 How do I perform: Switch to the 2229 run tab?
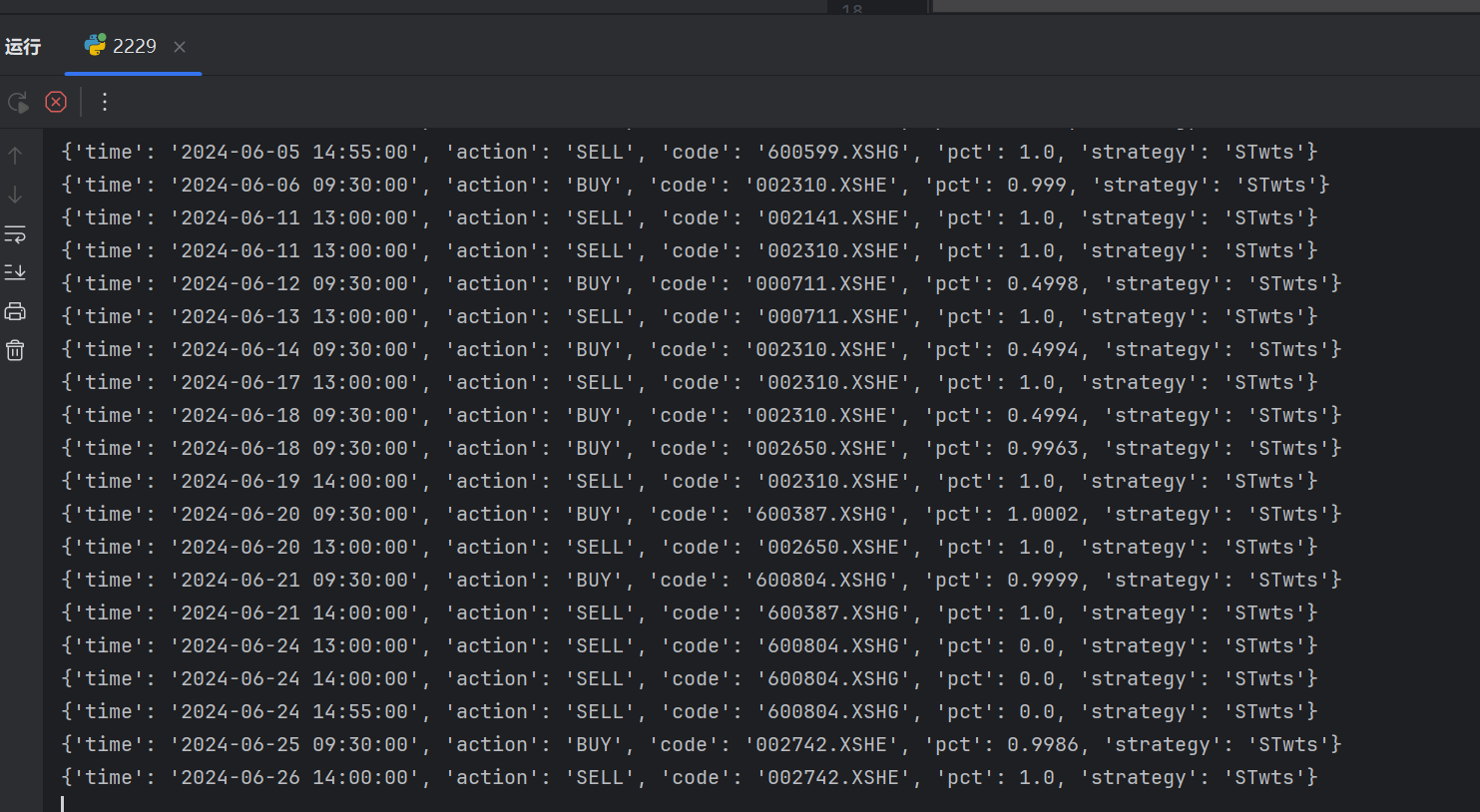click(x=122, y=46)
